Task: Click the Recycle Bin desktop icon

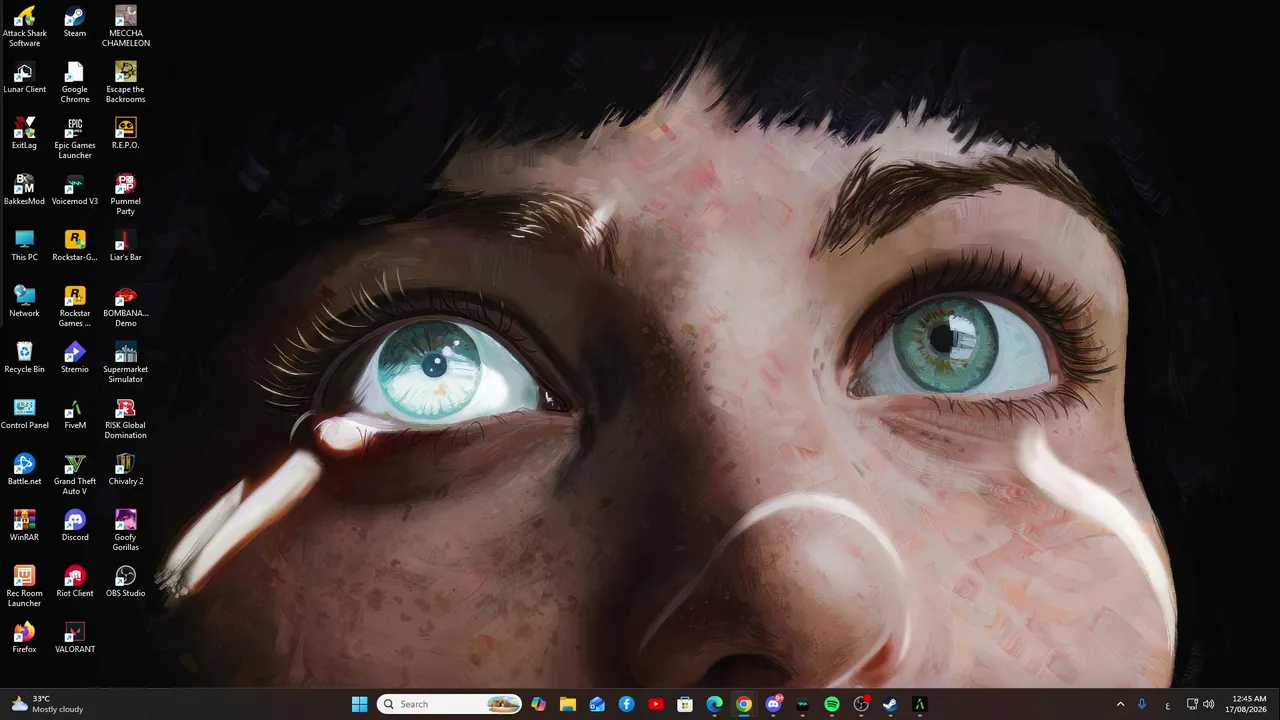Action: (x=24, y=358)
